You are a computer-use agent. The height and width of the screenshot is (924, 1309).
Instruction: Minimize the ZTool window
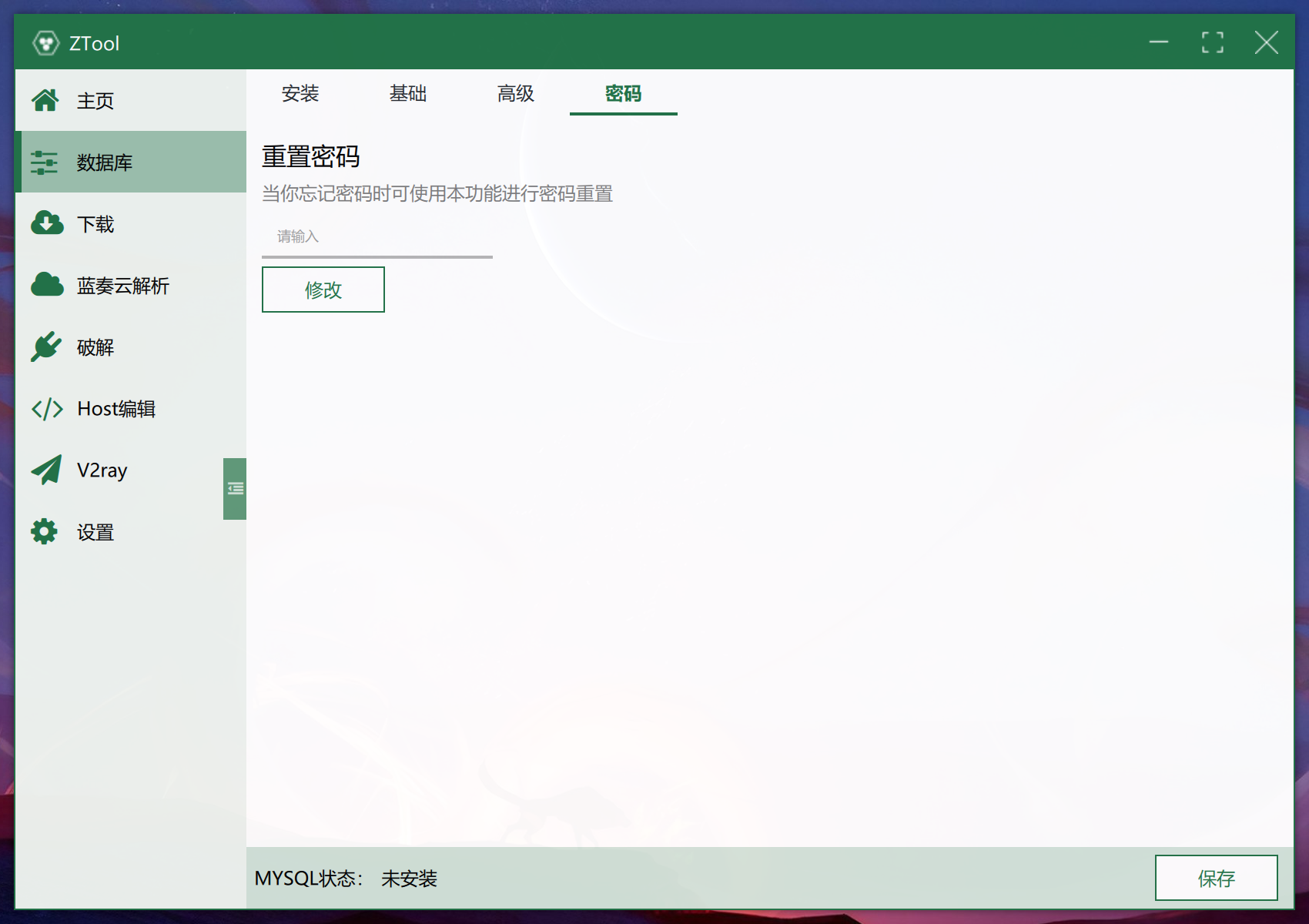(x=1159, y=42)
